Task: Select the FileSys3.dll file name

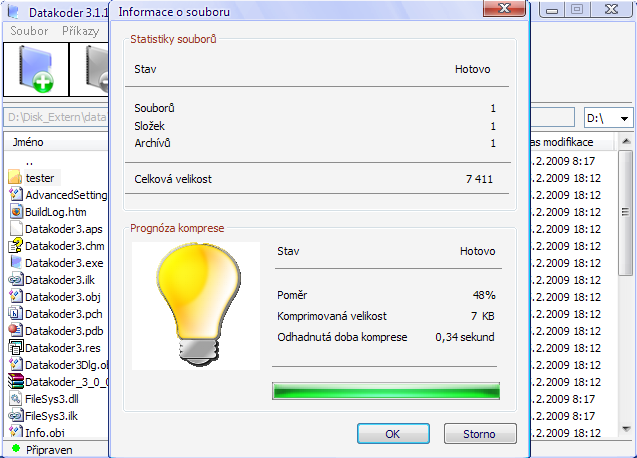Action: [52, 399]
